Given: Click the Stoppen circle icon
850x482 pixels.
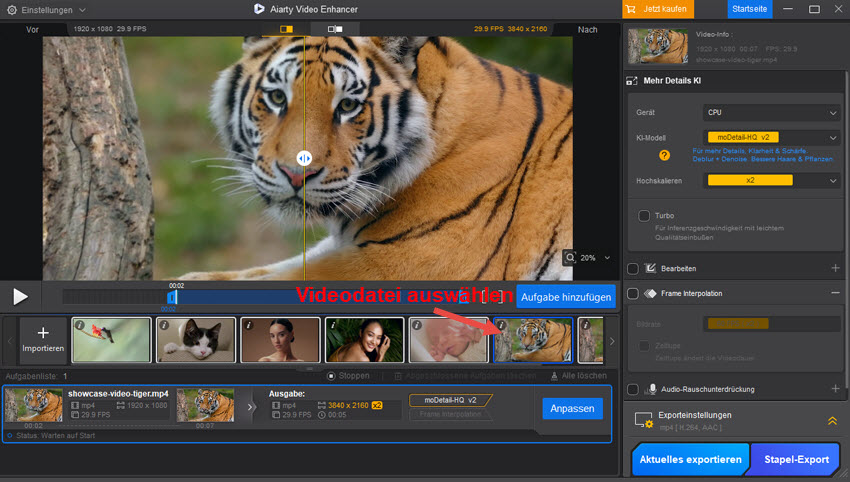Looking at the screenshot, I should 331,376.
